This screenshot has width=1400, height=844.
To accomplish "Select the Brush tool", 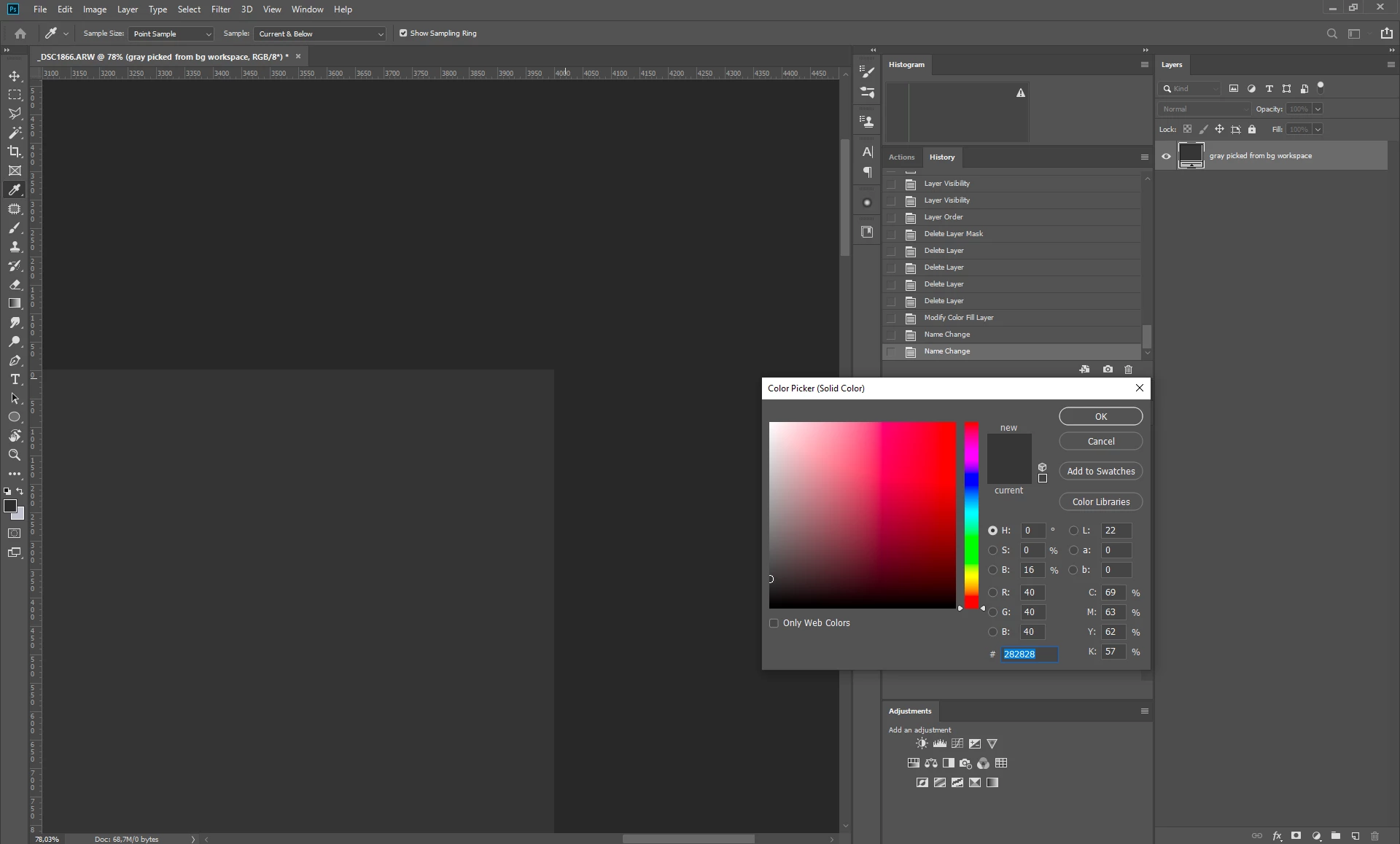I will [x=15, y=228].
